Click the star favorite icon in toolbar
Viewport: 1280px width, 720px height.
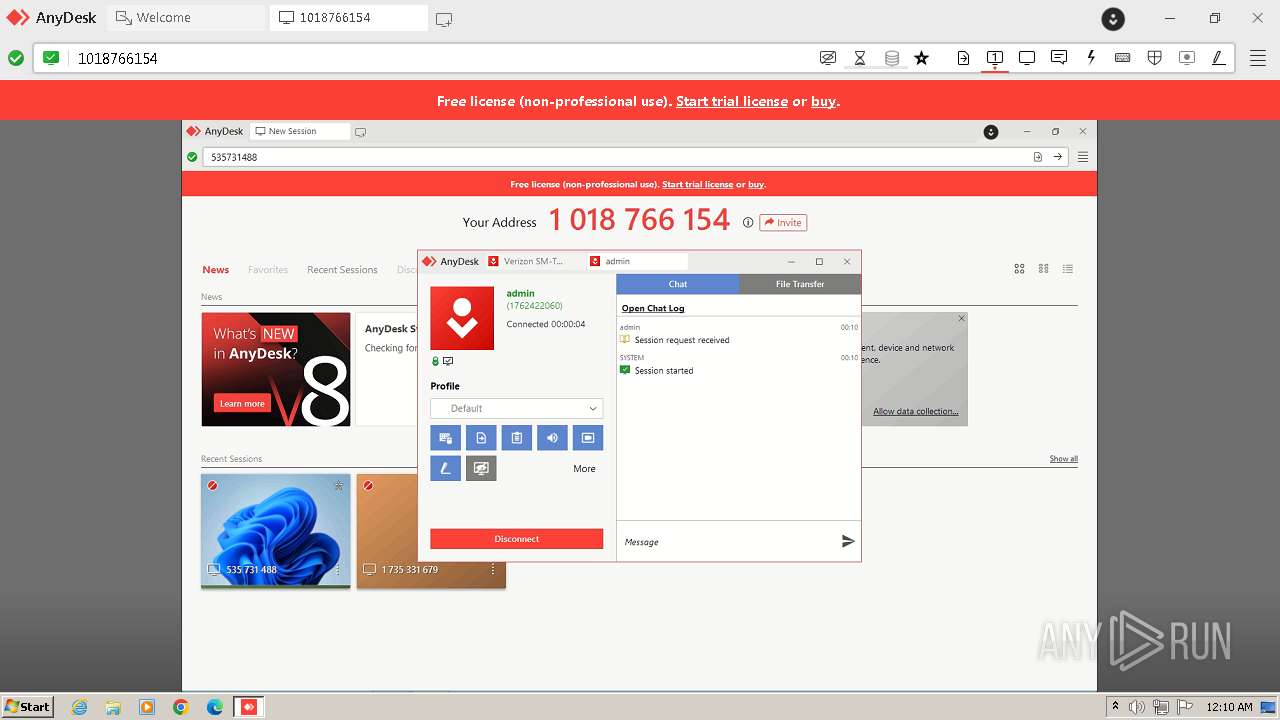click(x=922, y=58)
